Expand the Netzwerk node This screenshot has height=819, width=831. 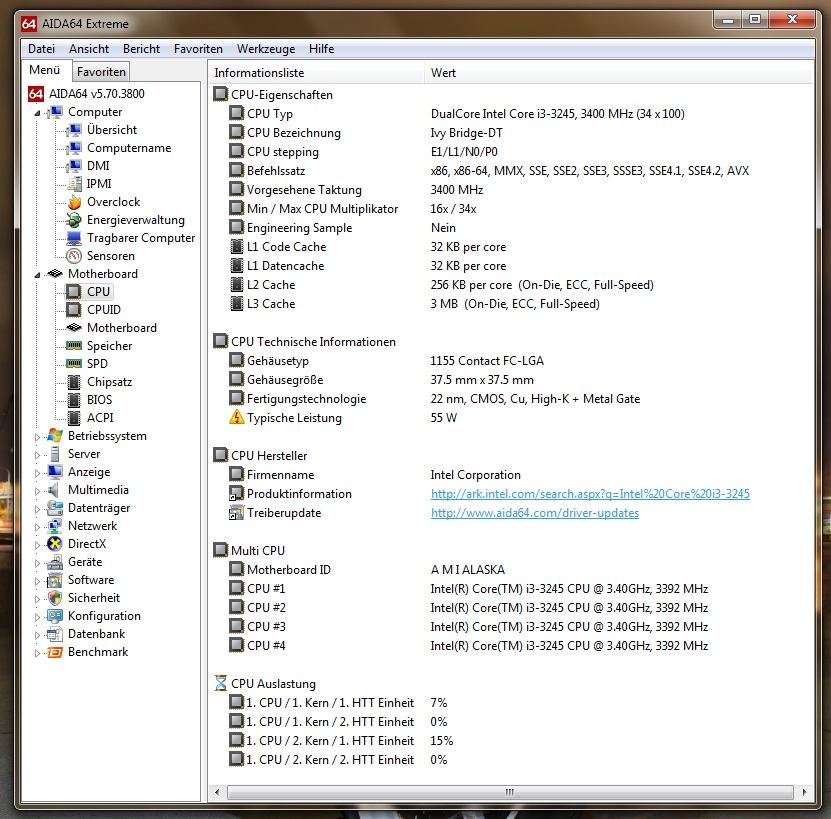(x=37, y=527)
